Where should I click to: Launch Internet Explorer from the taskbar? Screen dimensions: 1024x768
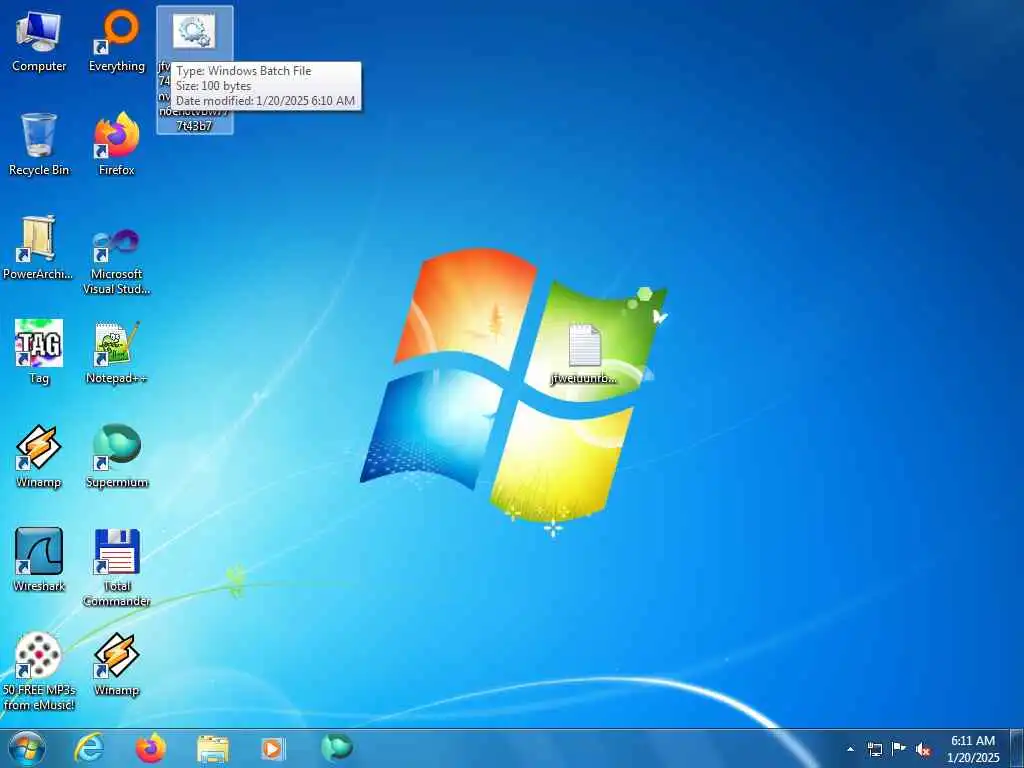[x=89, y=748]
